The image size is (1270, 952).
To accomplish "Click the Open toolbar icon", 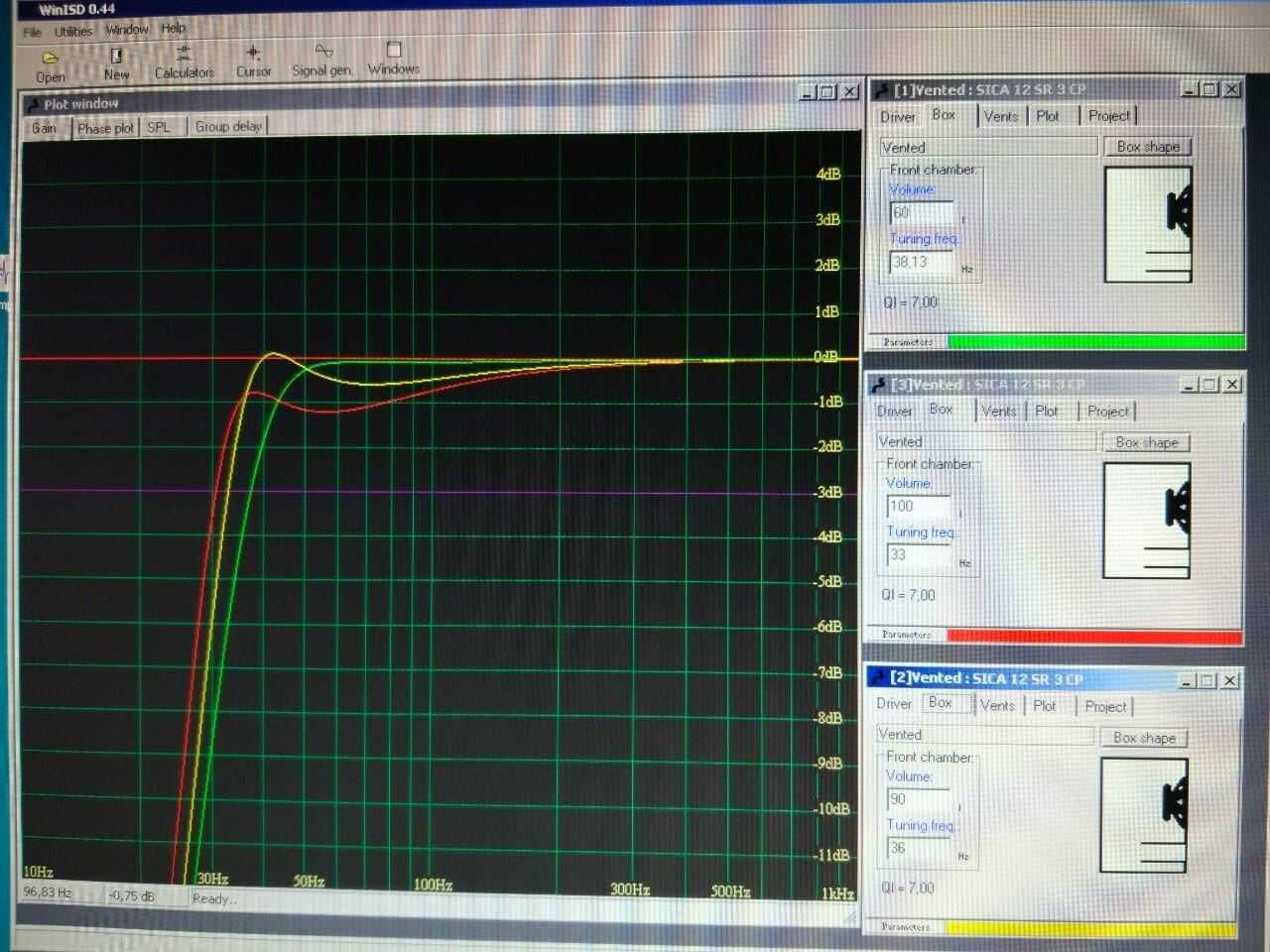I will tap(50, 66).
